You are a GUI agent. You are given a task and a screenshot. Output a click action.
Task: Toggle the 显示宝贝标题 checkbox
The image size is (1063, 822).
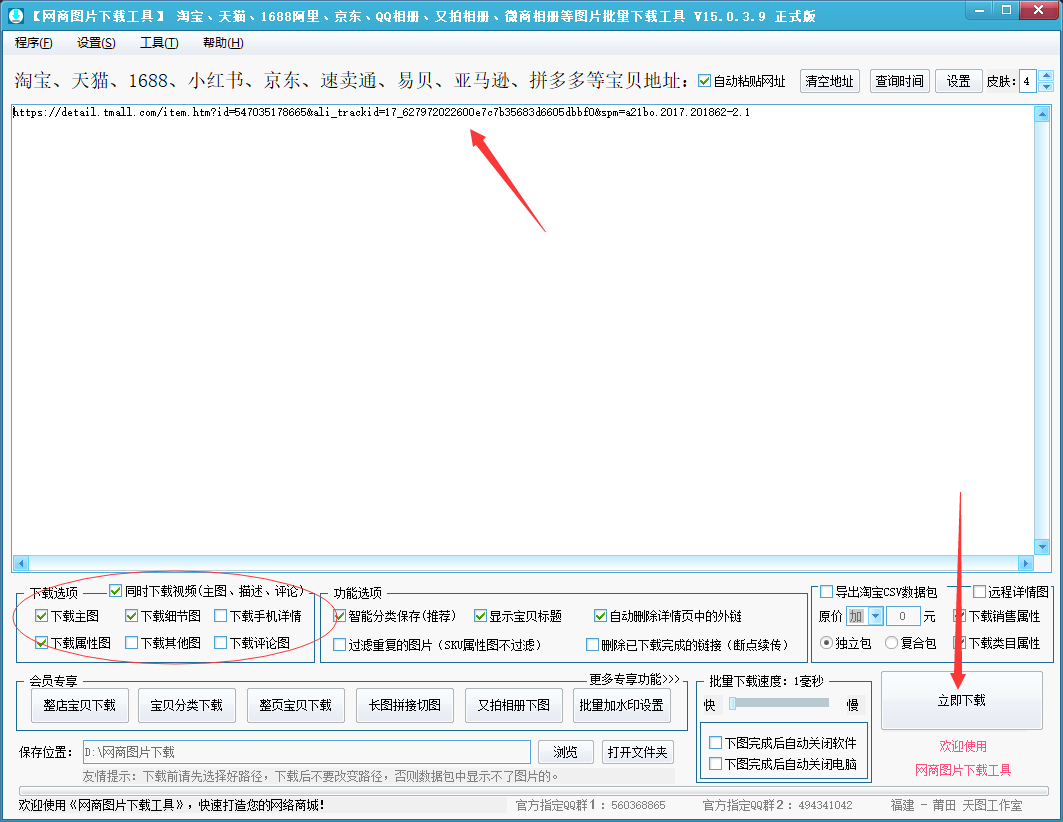click(481, 616)
